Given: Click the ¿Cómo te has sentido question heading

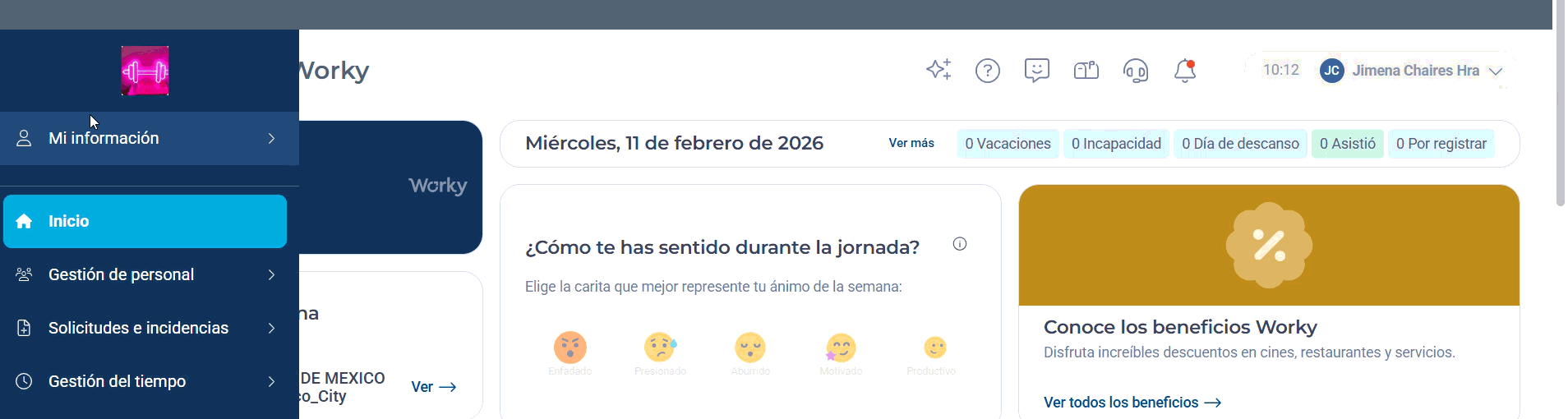Looking at the screenshot, I should pyautogui.click(x=722, y=247).
